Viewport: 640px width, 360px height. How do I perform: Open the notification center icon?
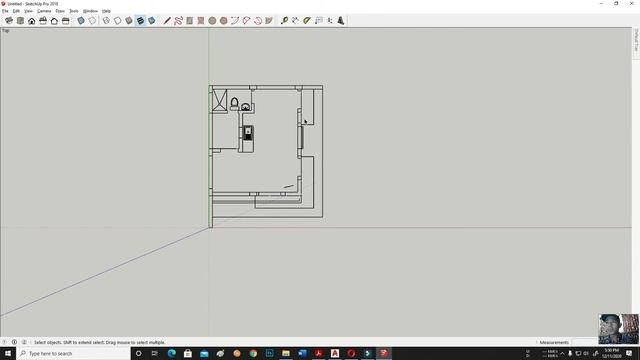629,353
